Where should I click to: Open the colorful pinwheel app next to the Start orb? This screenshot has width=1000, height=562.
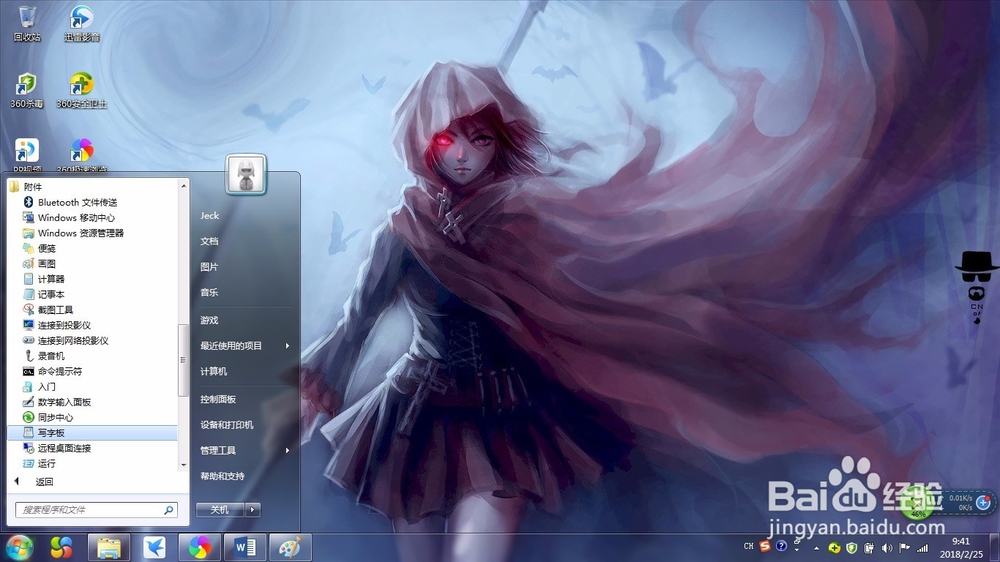pos(62,547)
